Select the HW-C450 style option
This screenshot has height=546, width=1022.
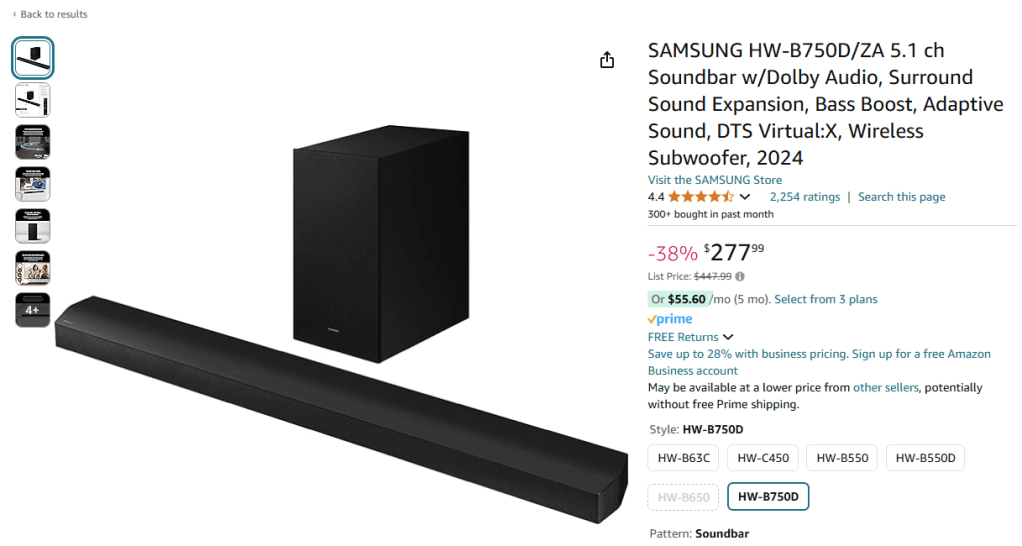point(763,459)
